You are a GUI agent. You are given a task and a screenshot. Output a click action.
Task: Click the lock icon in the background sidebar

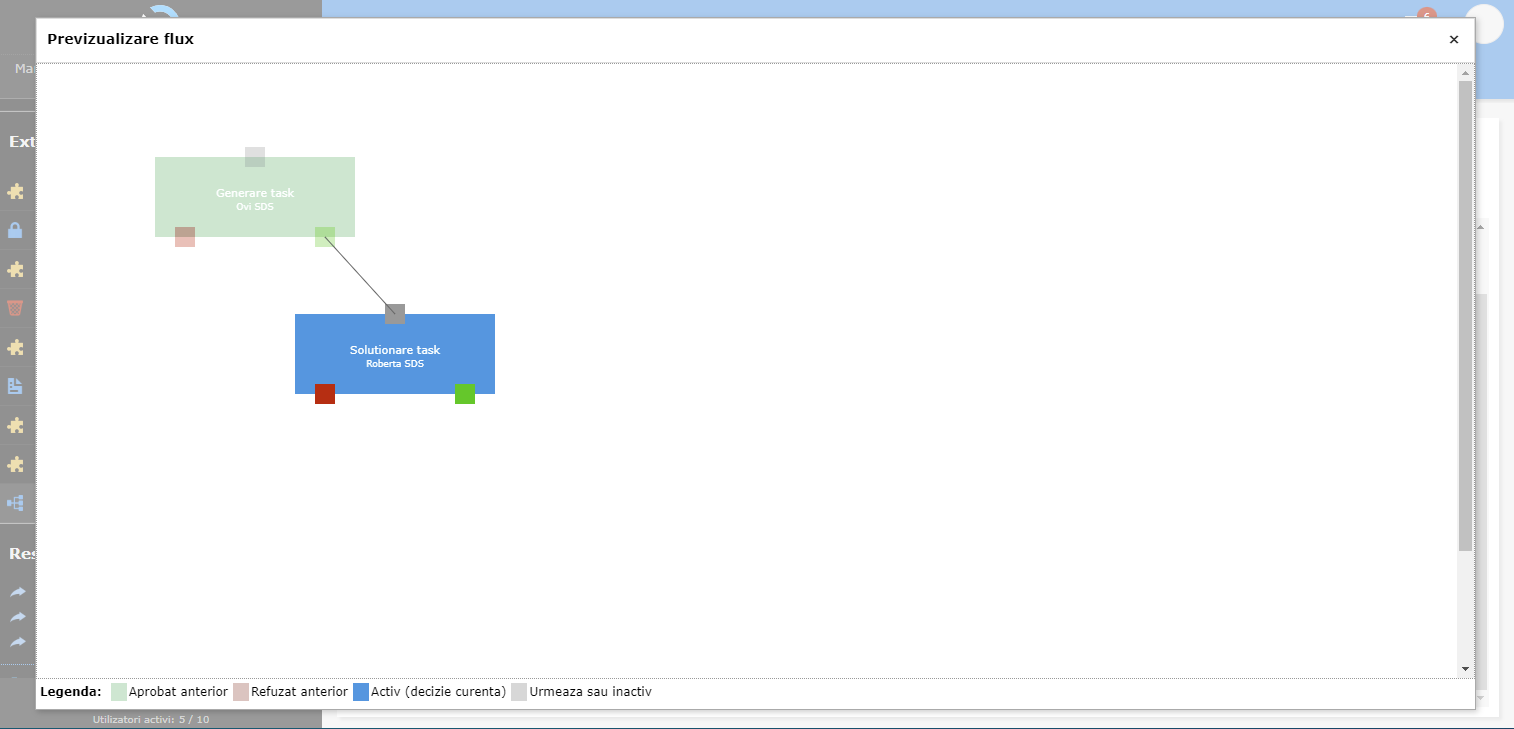click(x=15, y=230)
